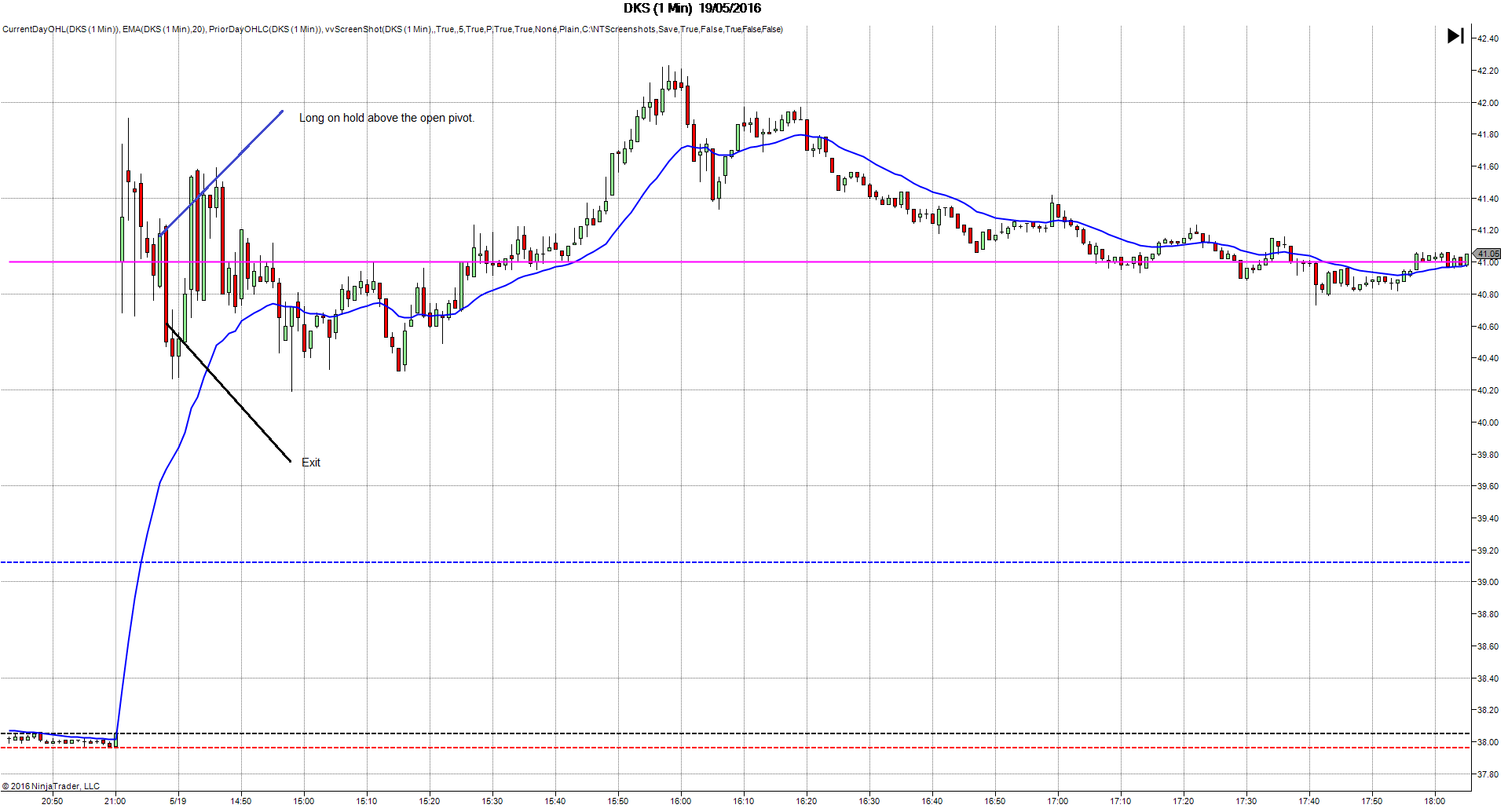The image size is (1508, 812).
Task: Click the 21:00 time axis label
Action: coord(115,801)
